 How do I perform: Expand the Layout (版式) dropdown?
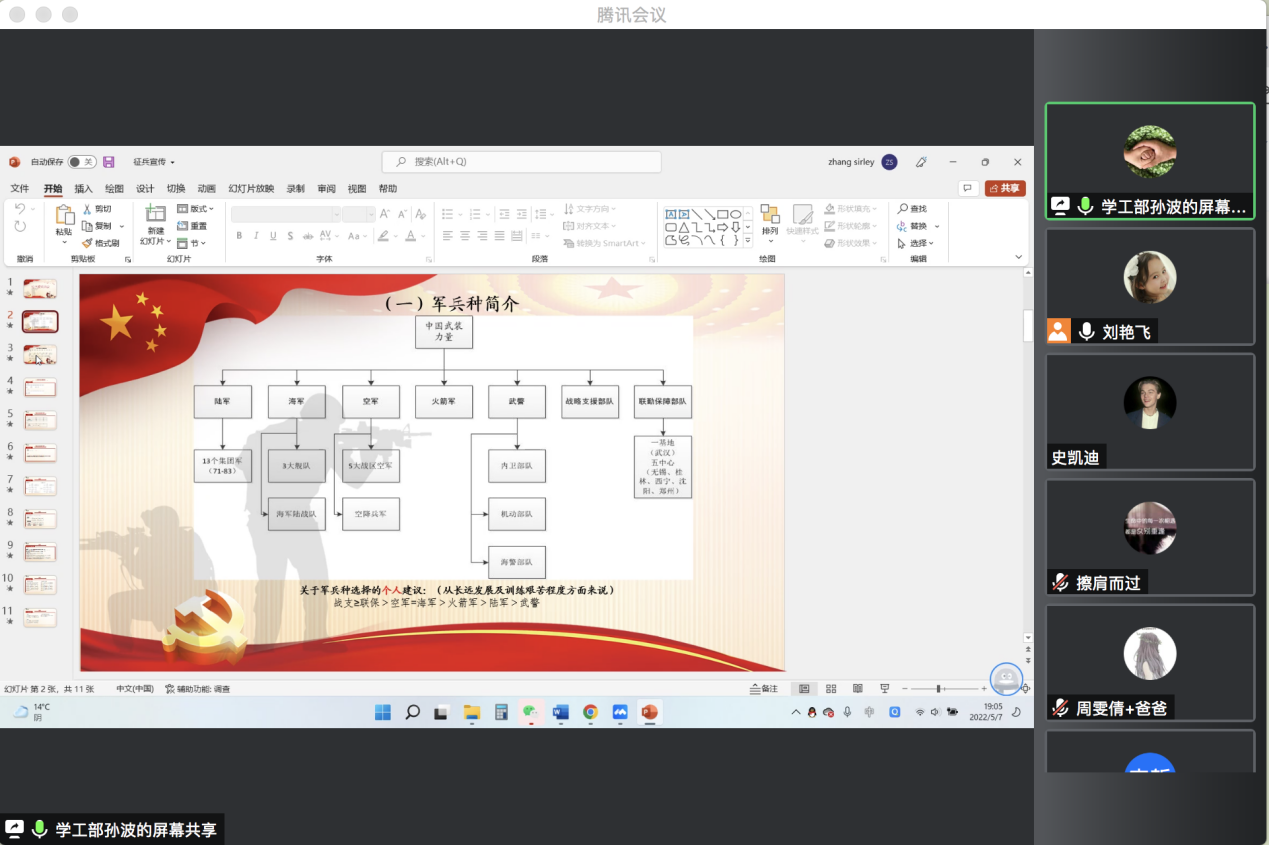(x=196, y=209)
